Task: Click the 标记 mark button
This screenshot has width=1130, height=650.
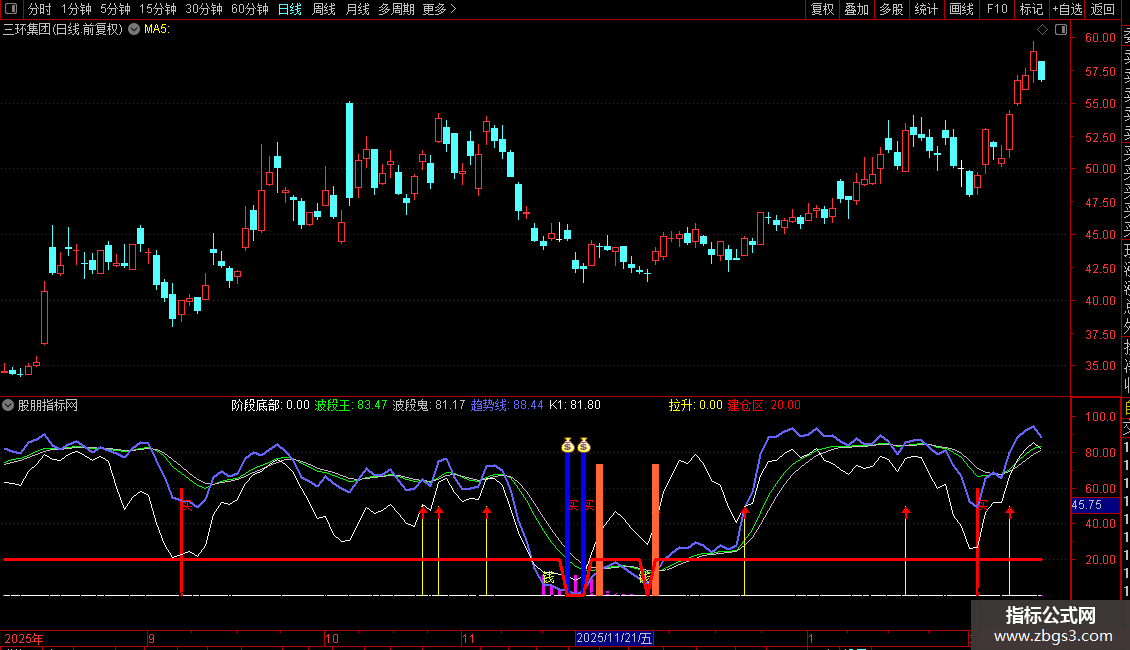Action: 1031,9
